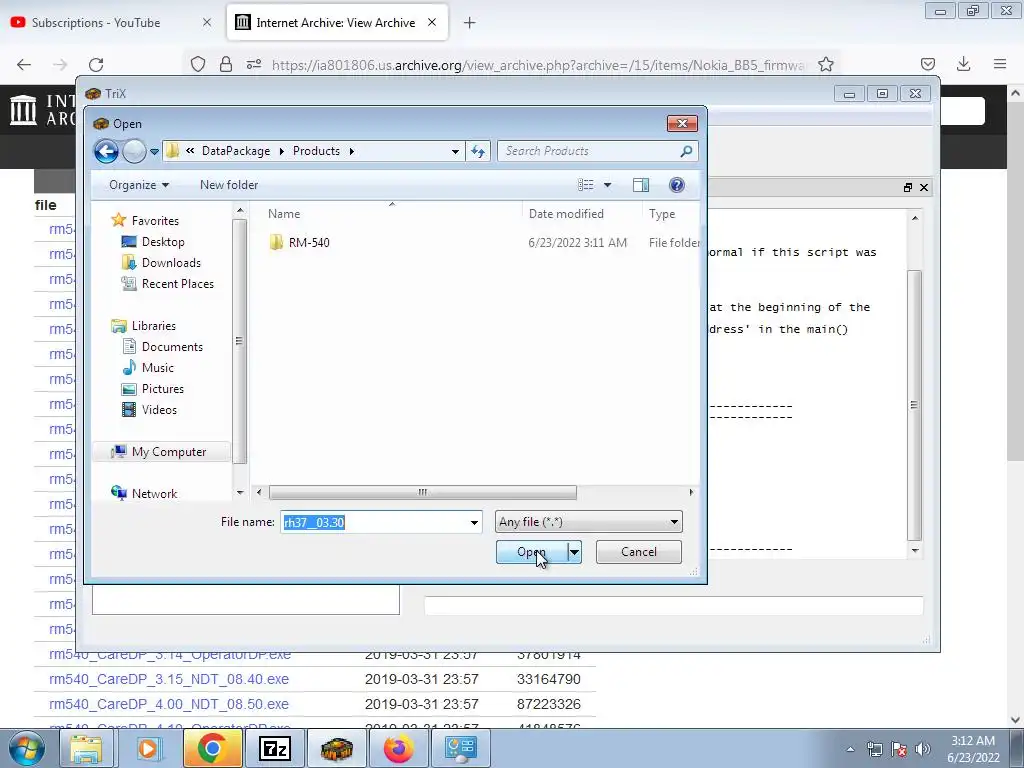Open rm540_CareDP_3.15_NDT_08.40.exe link
The width and height of the screenshot is (1024, 768).
pos(168,679)
